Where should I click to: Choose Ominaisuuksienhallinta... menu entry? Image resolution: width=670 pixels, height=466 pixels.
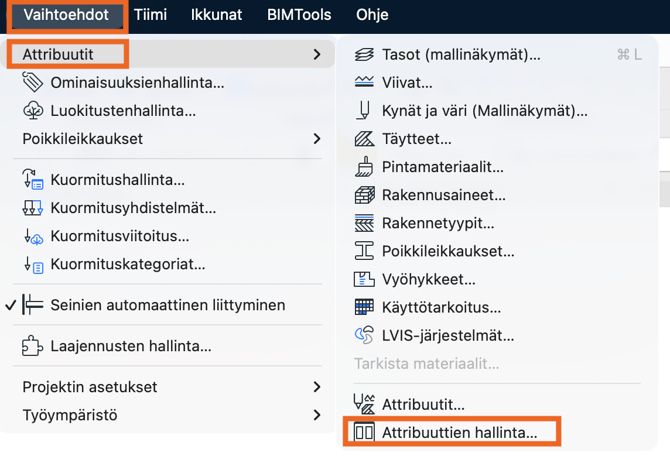pos(168,82)
